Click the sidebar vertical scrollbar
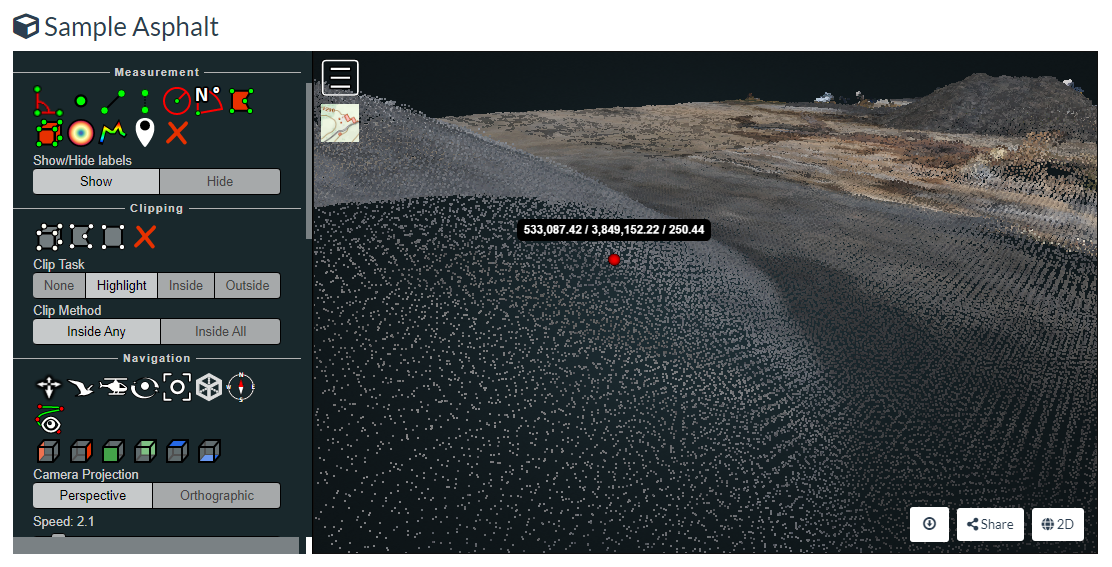The height and width of the screenshot is (567, 1112). tap(308, 161)
